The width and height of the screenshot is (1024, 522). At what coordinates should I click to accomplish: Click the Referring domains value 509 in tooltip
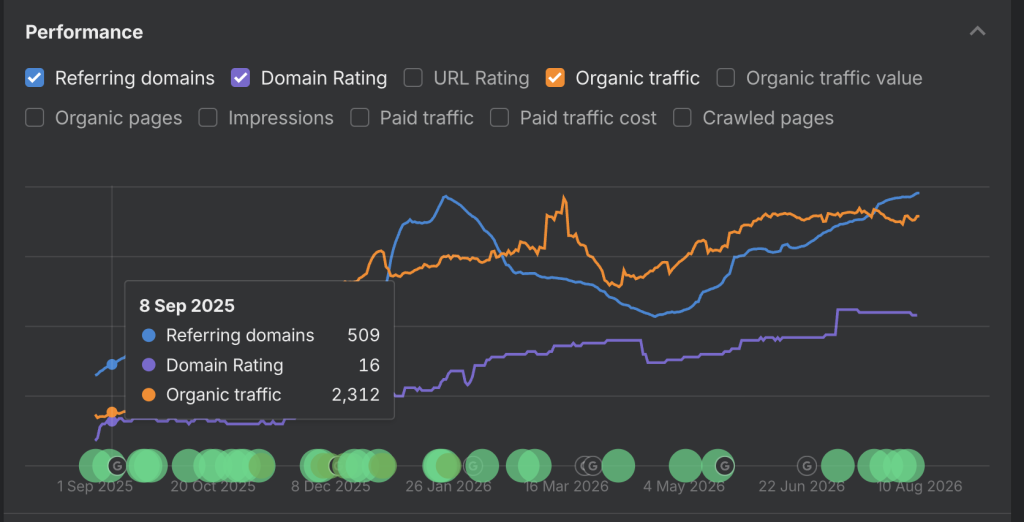[364, 335]
